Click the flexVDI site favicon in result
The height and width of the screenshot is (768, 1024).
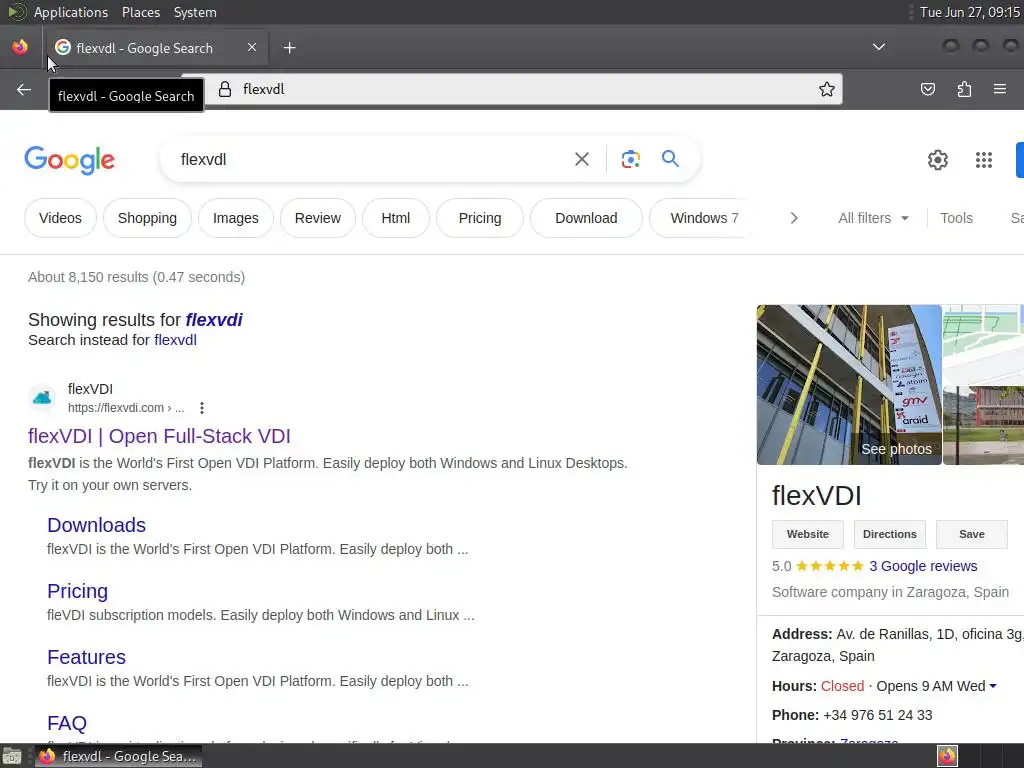tap(42, 397)
